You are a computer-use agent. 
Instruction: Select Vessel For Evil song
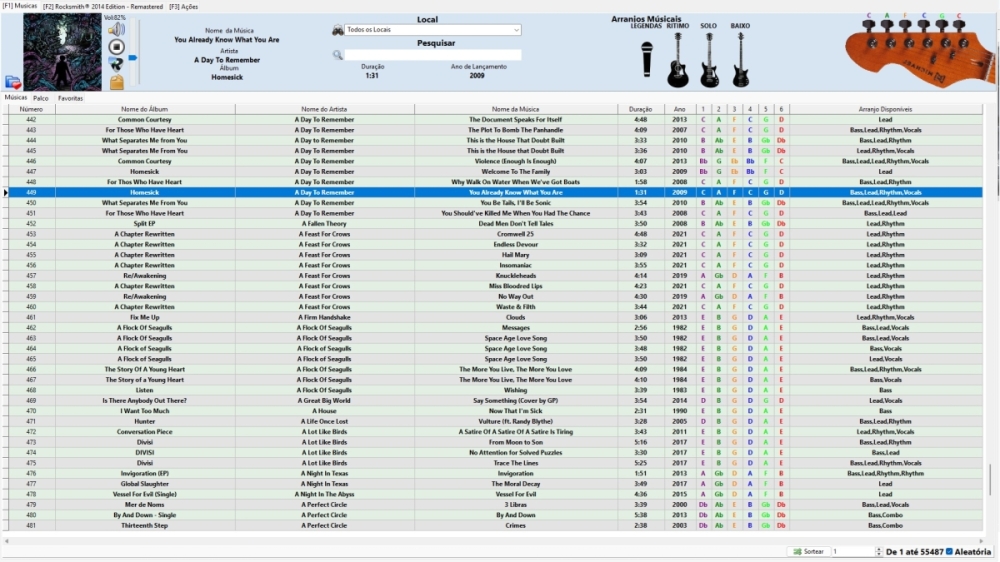pos(495,494)
